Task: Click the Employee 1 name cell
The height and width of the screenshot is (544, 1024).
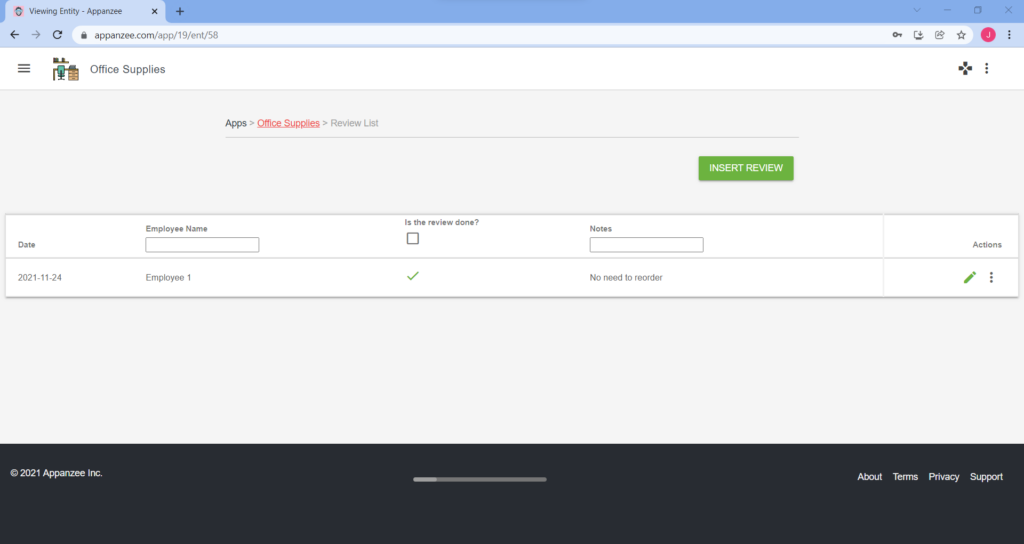Action: point(168,278)
